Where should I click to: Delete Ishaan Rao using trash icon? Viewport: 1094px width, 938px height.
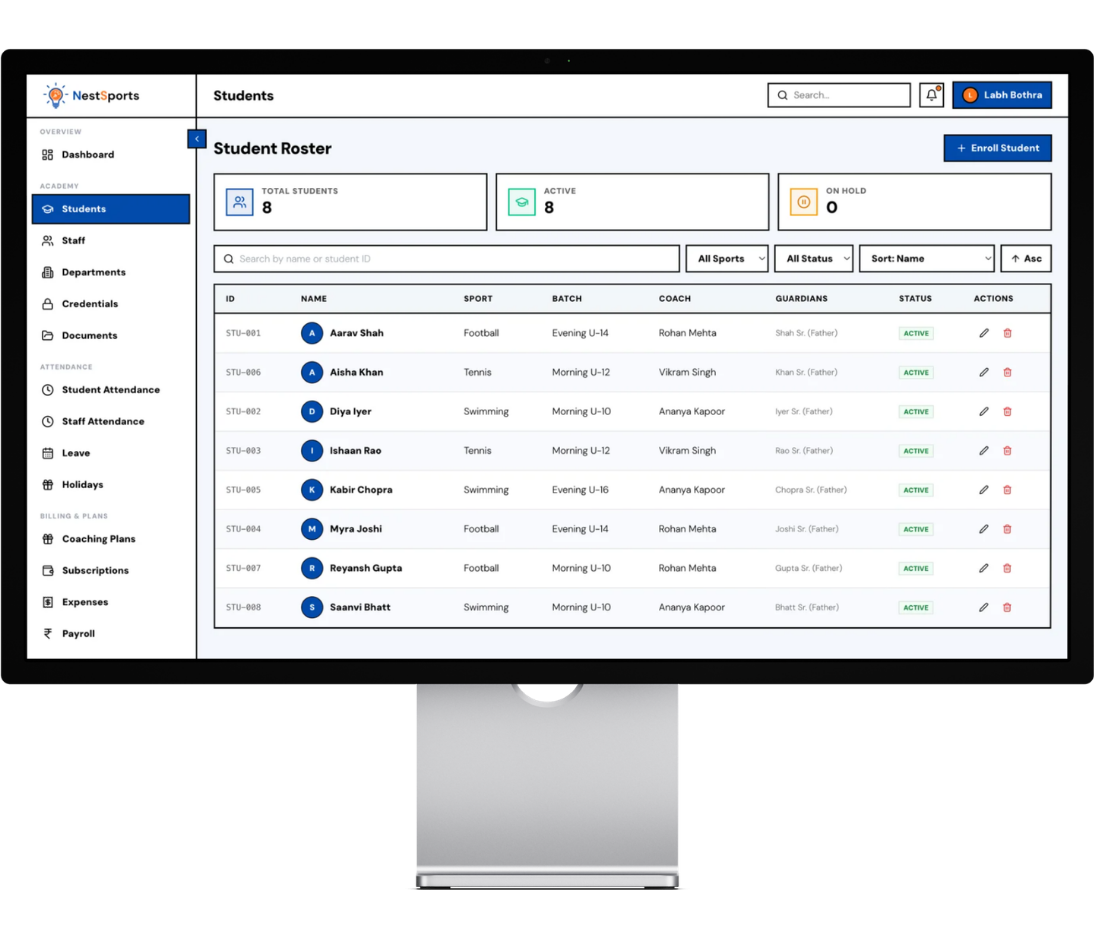[x=1007, y=450]
